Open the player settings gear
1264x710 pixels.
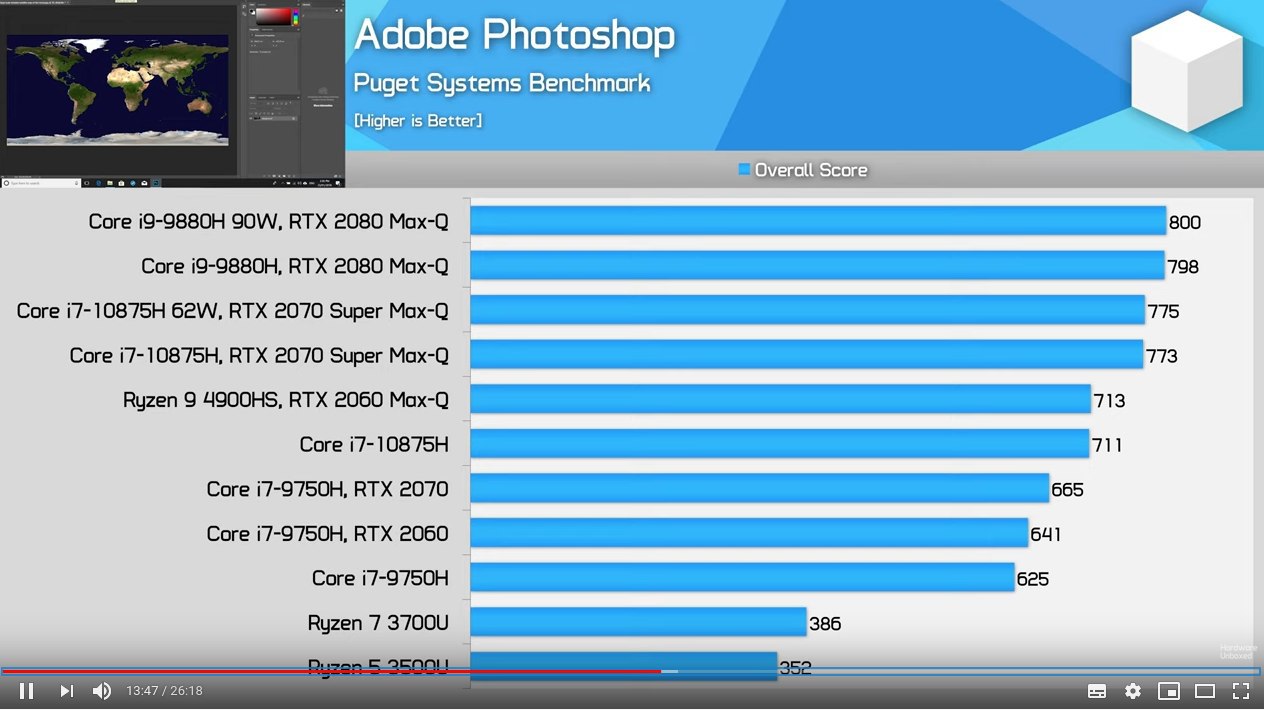click(x=1133, y=691)
